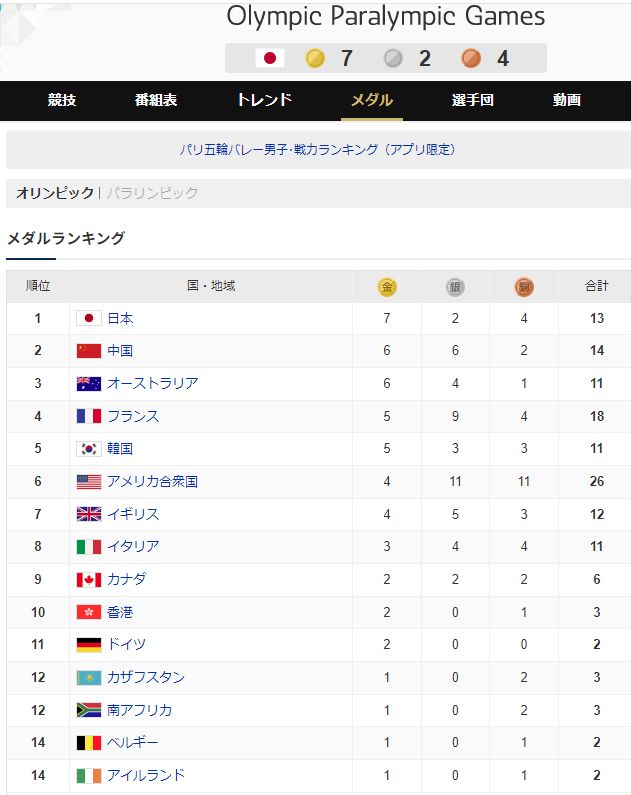
Task: Click the Australia flag icon
Action: [89, 383]
